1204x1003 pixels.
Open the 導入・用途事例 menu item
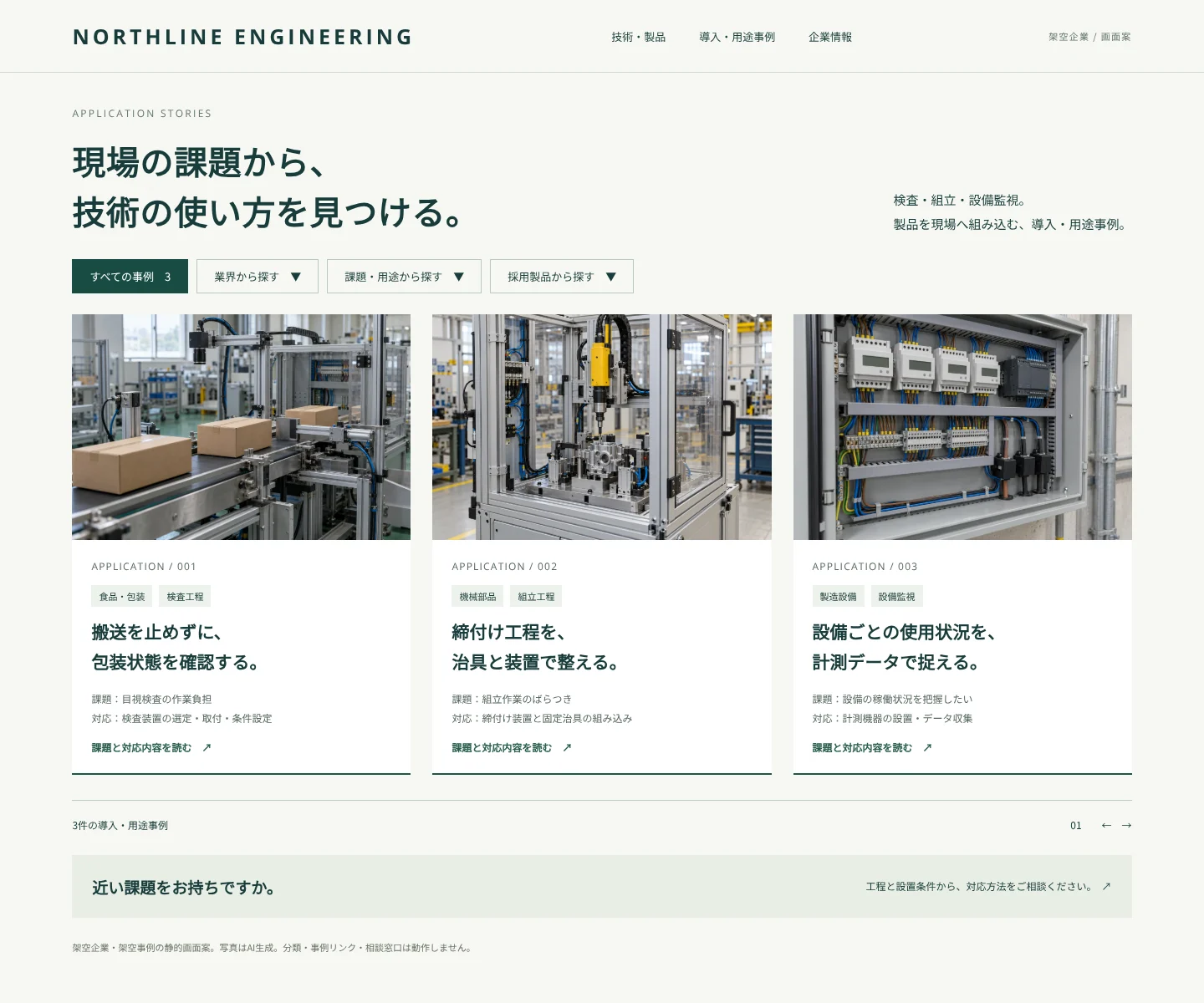point(737,37)
